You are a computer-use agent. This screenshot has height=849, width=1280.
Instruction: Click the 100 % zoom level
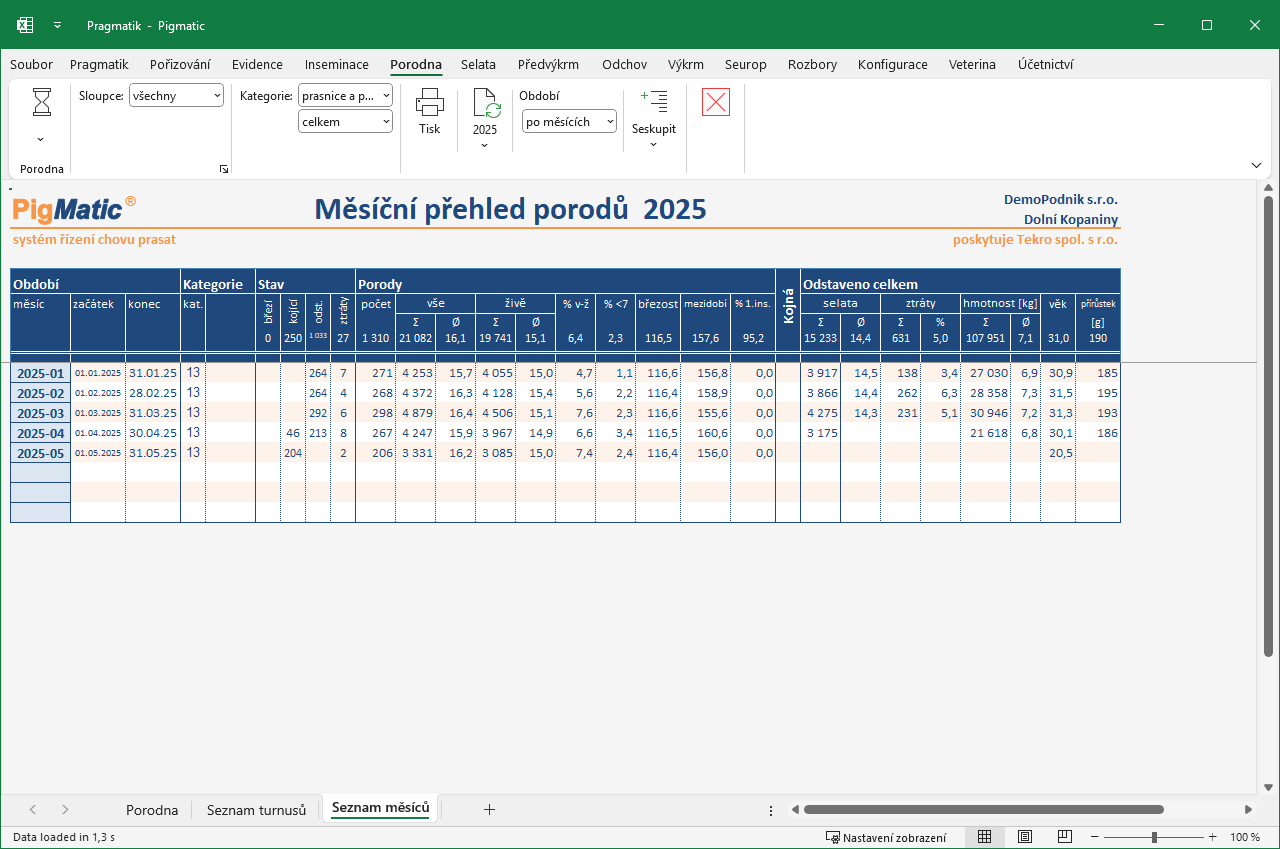coord(1245,837)
